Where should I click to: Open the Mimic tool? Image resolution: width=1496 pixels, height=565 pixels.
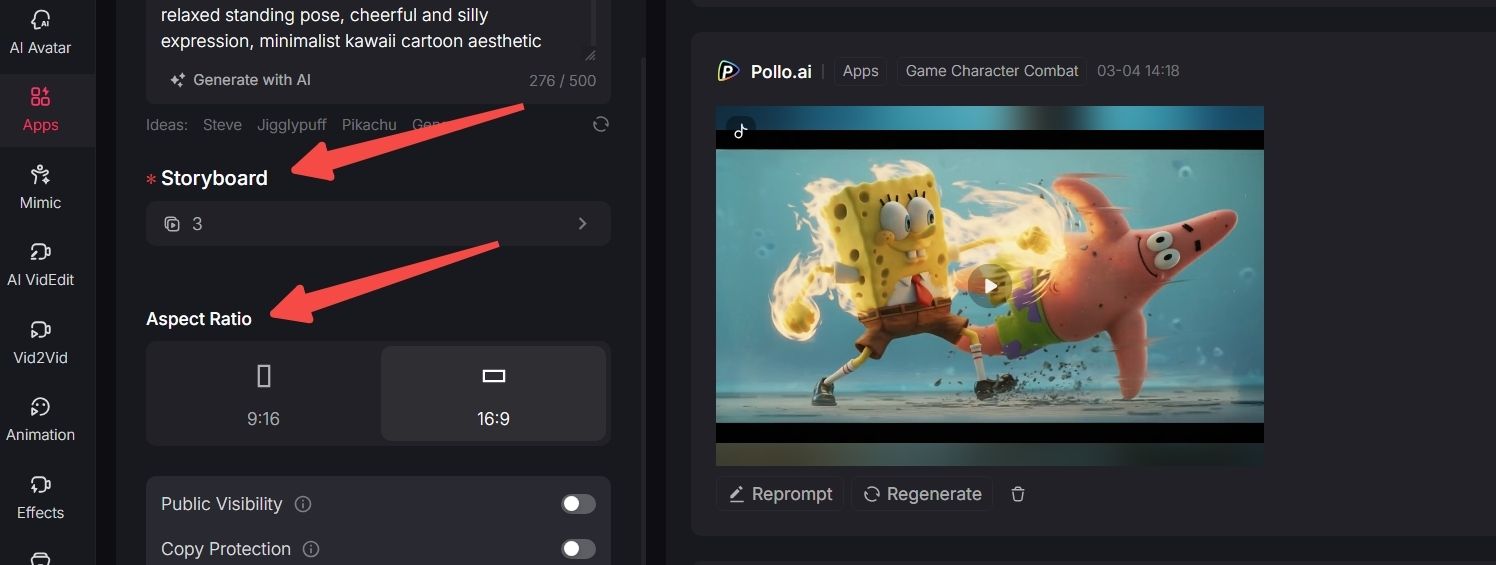[x=40, y=188]
